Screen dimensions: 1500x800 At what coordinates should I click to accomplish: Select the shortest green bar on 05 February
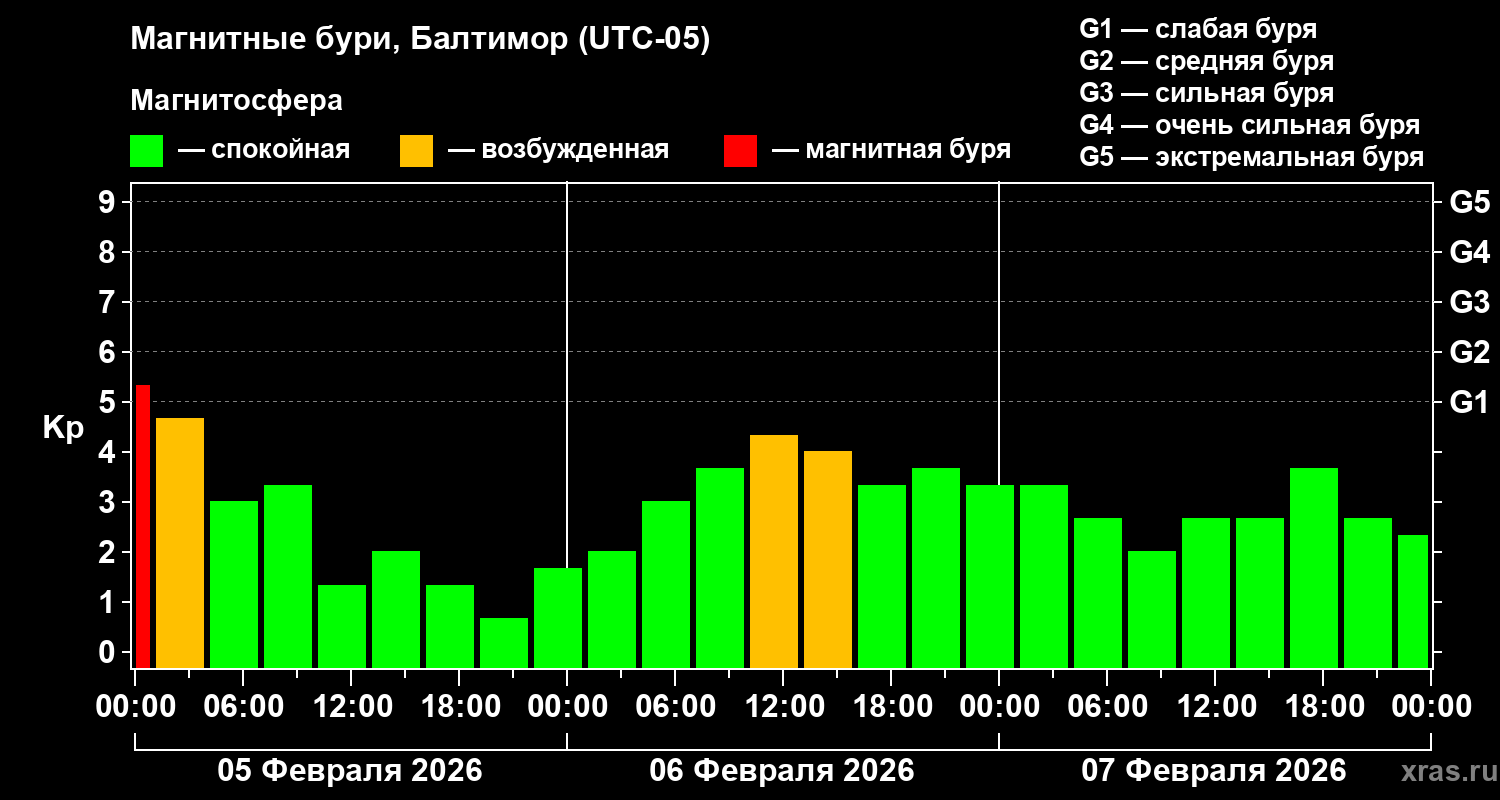tap(504, 643)
